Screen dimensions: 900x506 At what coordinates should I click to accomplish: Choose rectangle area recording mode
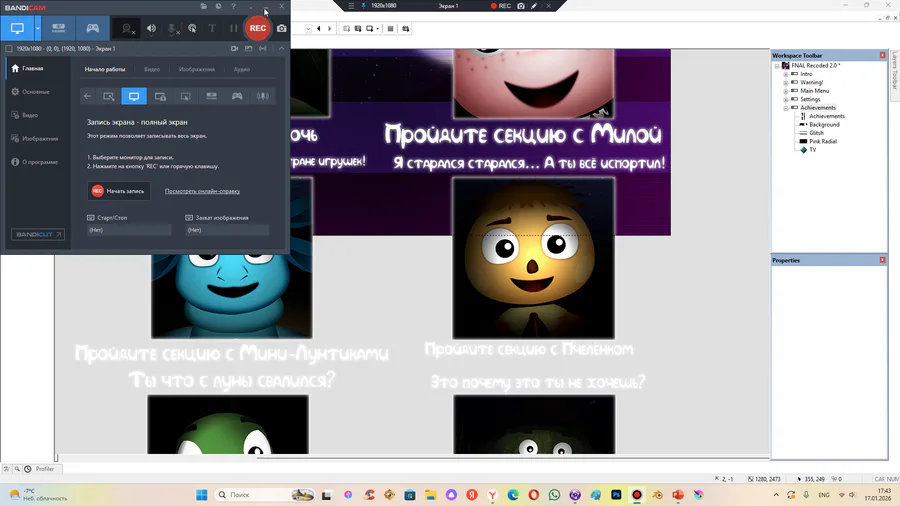pyautogui.click(x=108, y=96)
